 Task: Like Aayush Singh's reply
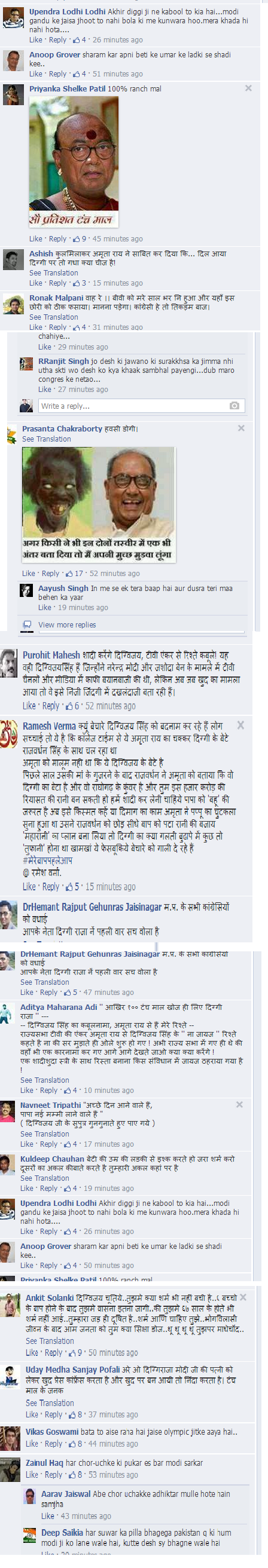point(44,608)
